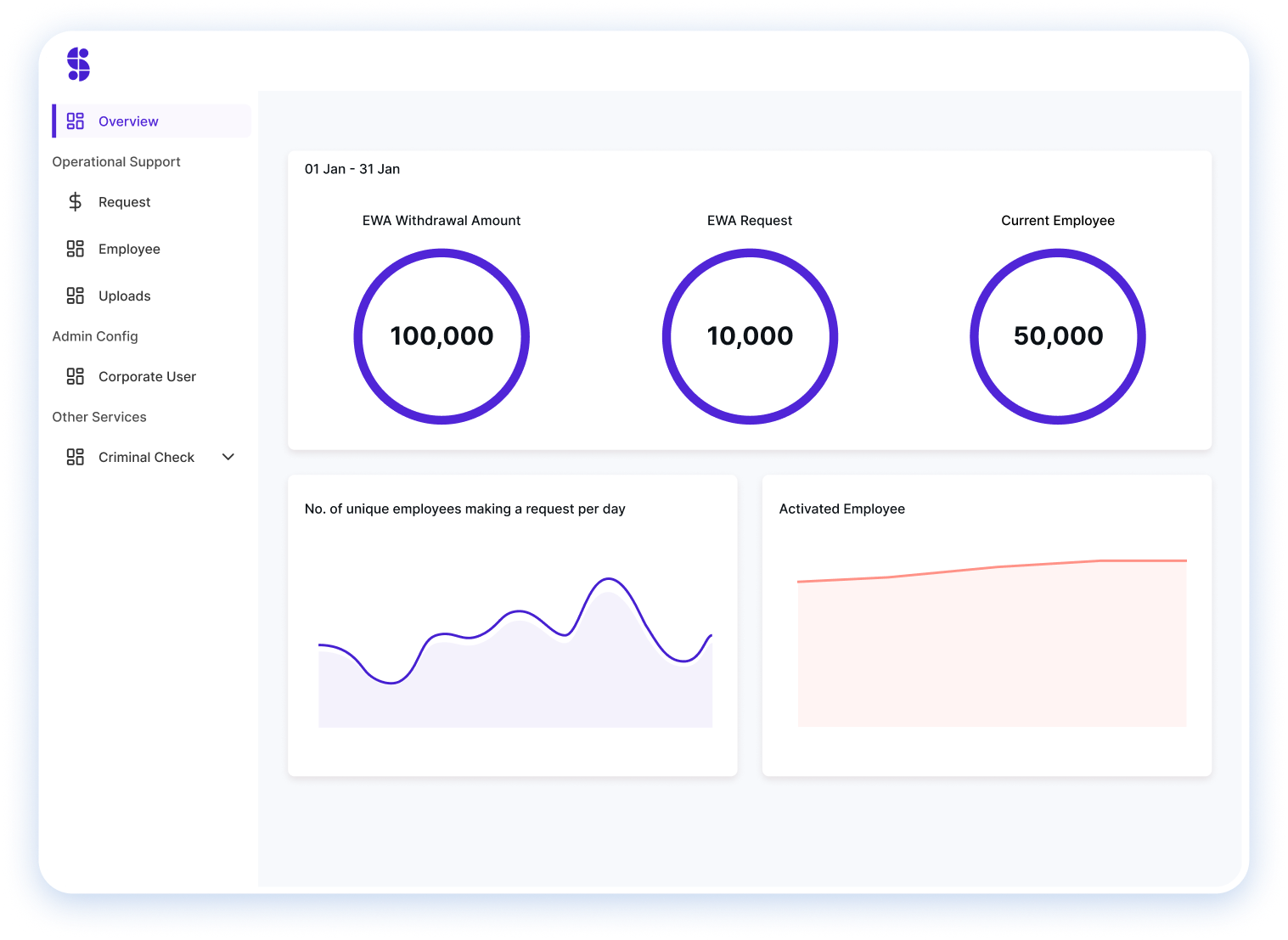The height and width of the screenshot is (940, 1288).
Task: Click the dollar sign Request icon
Action: (x=76, y=202)
